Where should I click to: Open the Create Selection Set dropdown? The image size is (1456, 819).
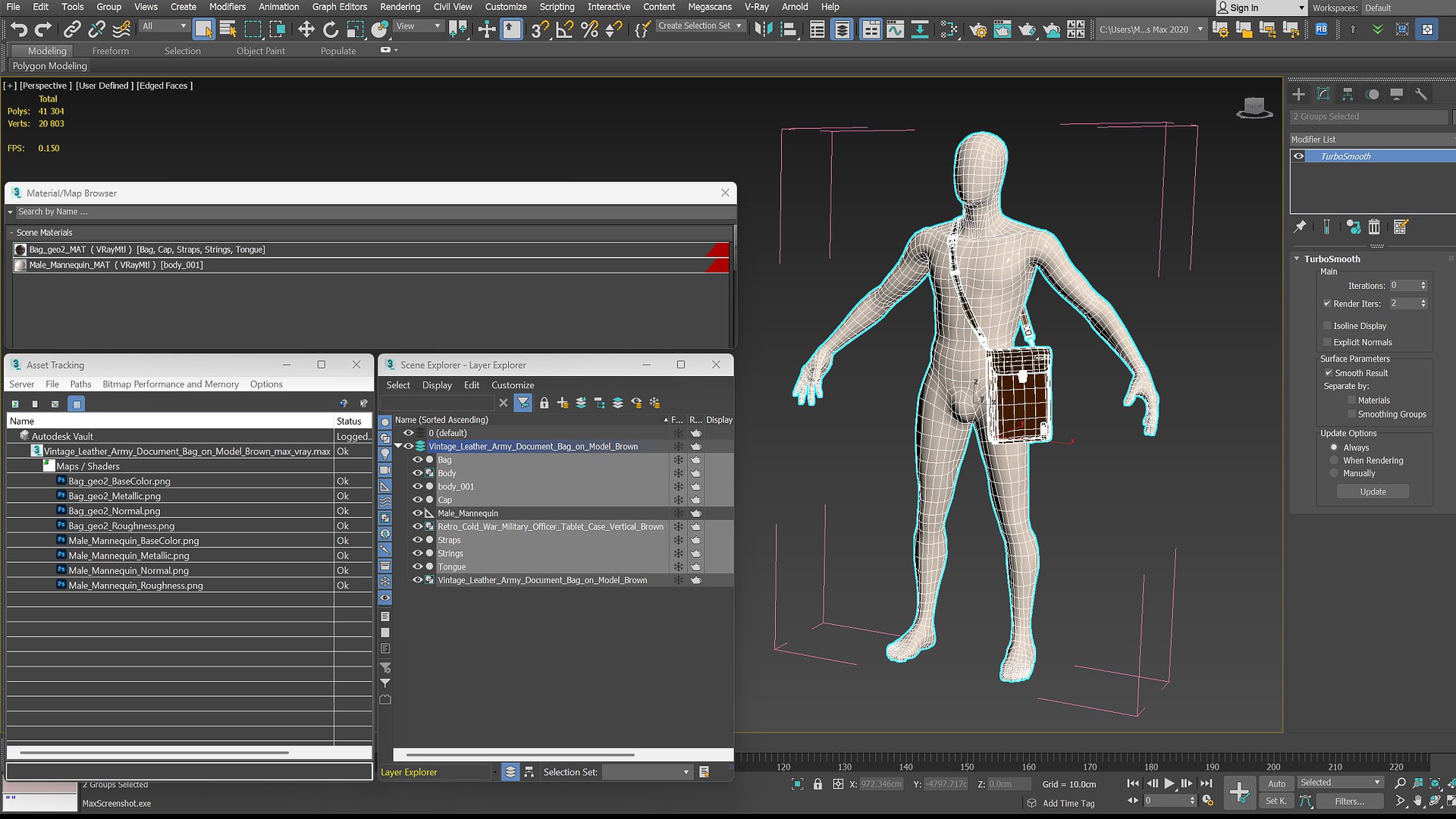click(x=700, y=26)
